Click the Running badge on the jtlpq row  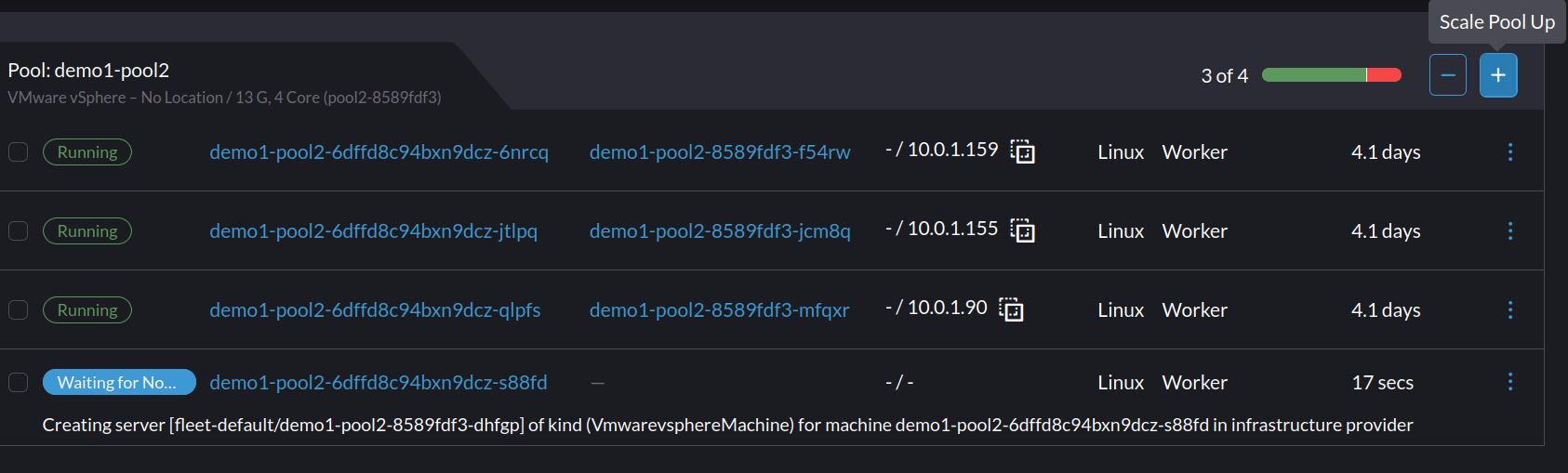[x=87, y=231]
